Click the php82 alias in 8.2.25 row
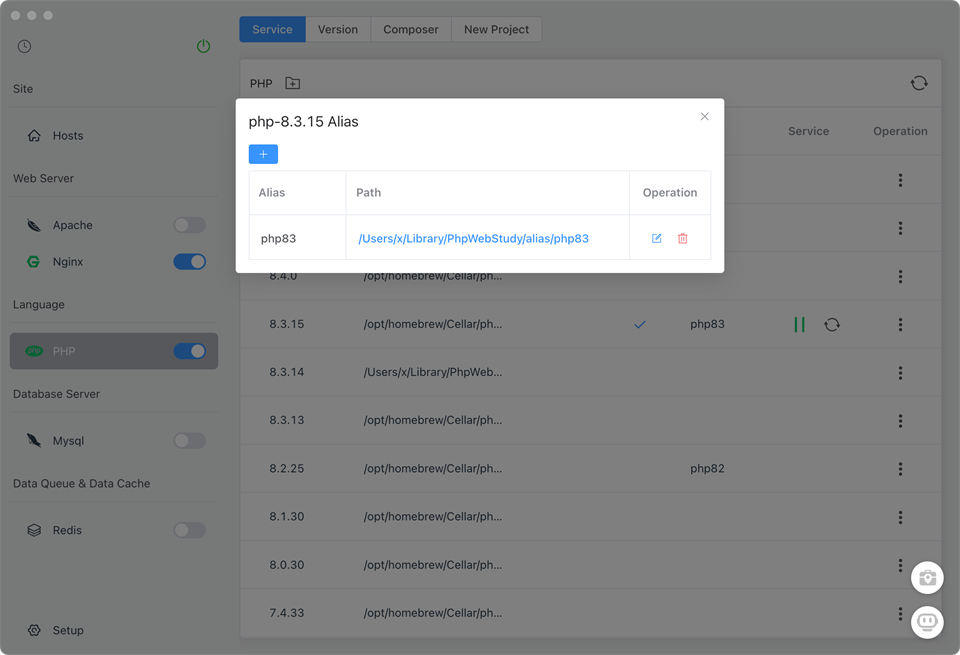Image resolution: width=960 pixels, height=655 pixels. (x=707, y=469)
